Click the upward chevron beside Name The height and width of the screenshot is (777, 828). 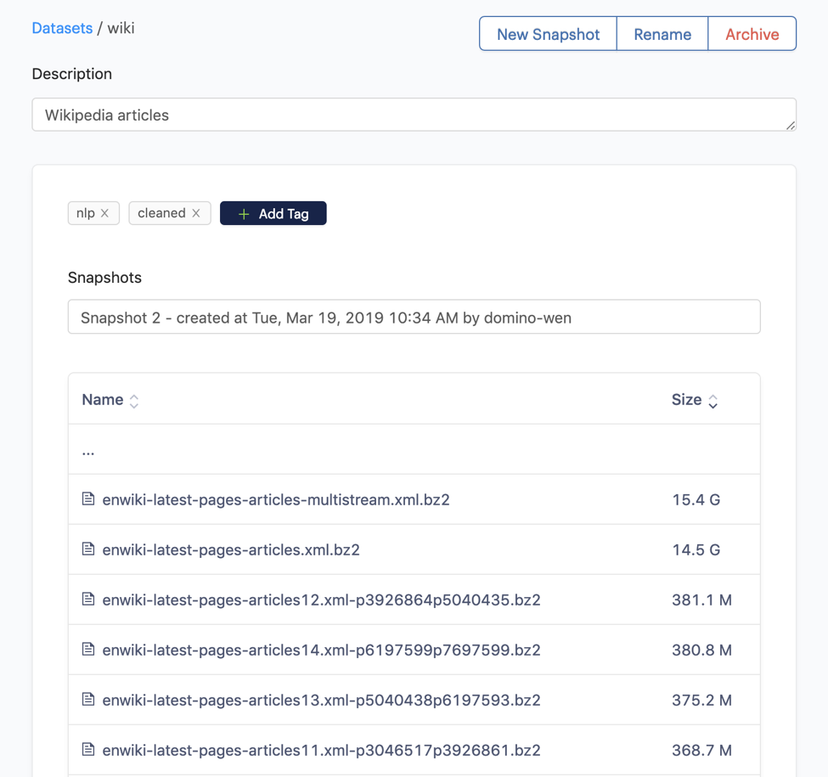[x=132, y=395]
